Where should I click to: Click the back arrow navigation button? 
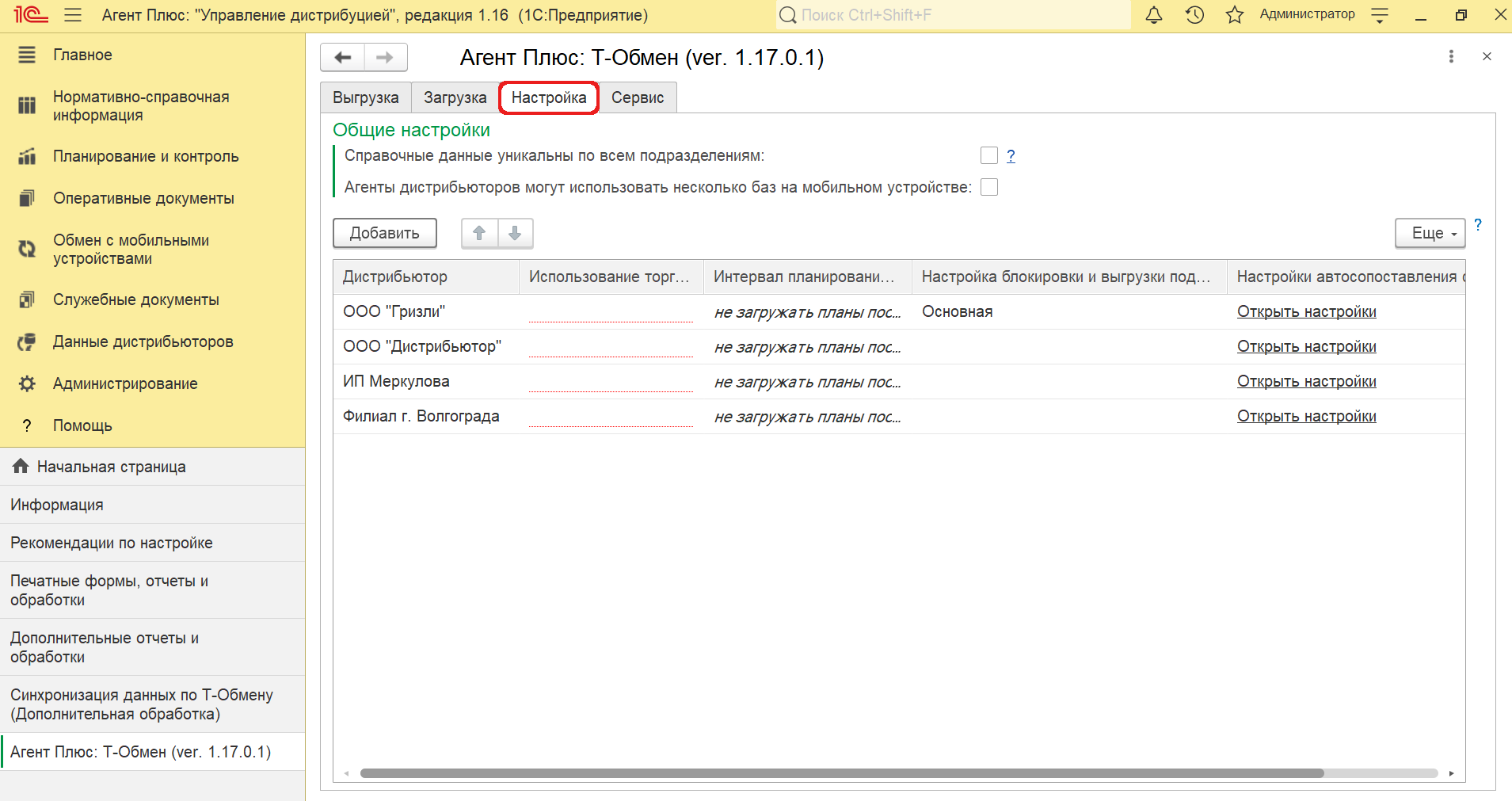342,57
